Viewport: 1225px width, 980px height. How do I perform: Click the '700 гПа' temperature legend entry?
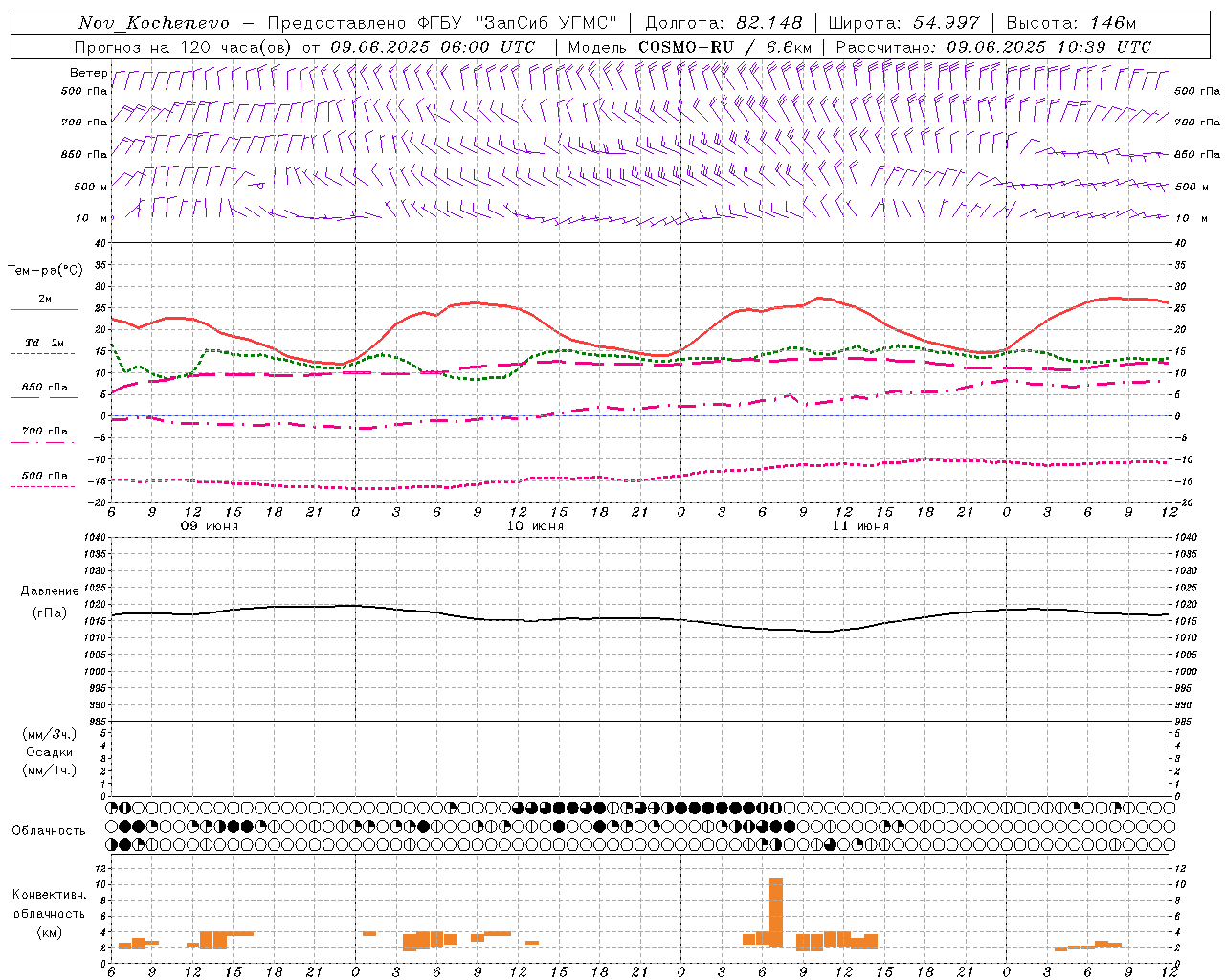coord(45,432)
